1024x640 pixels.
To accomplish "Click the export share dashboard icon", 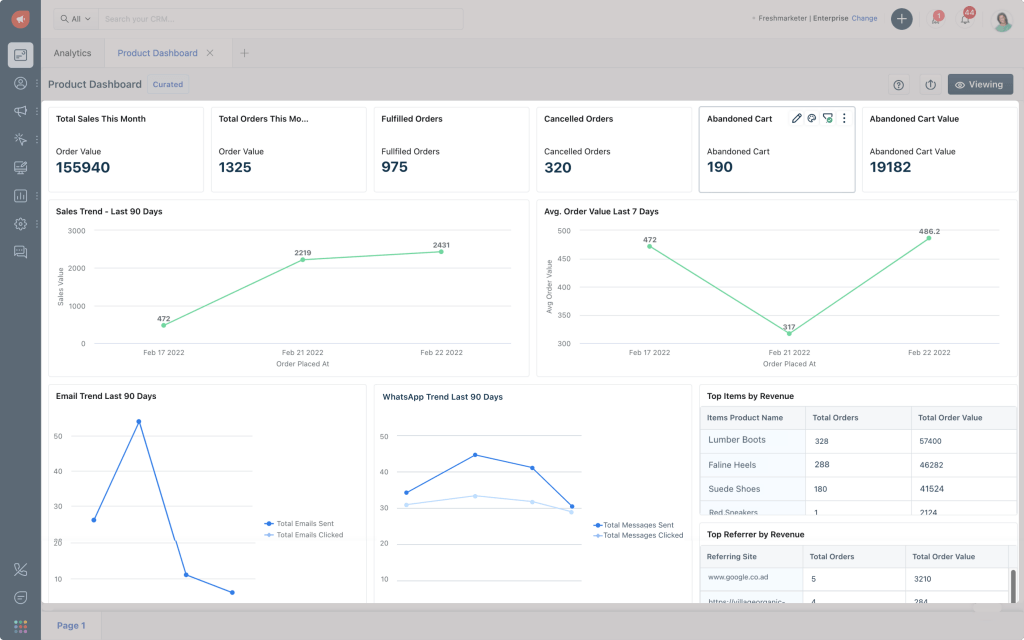I will (930, 85).
